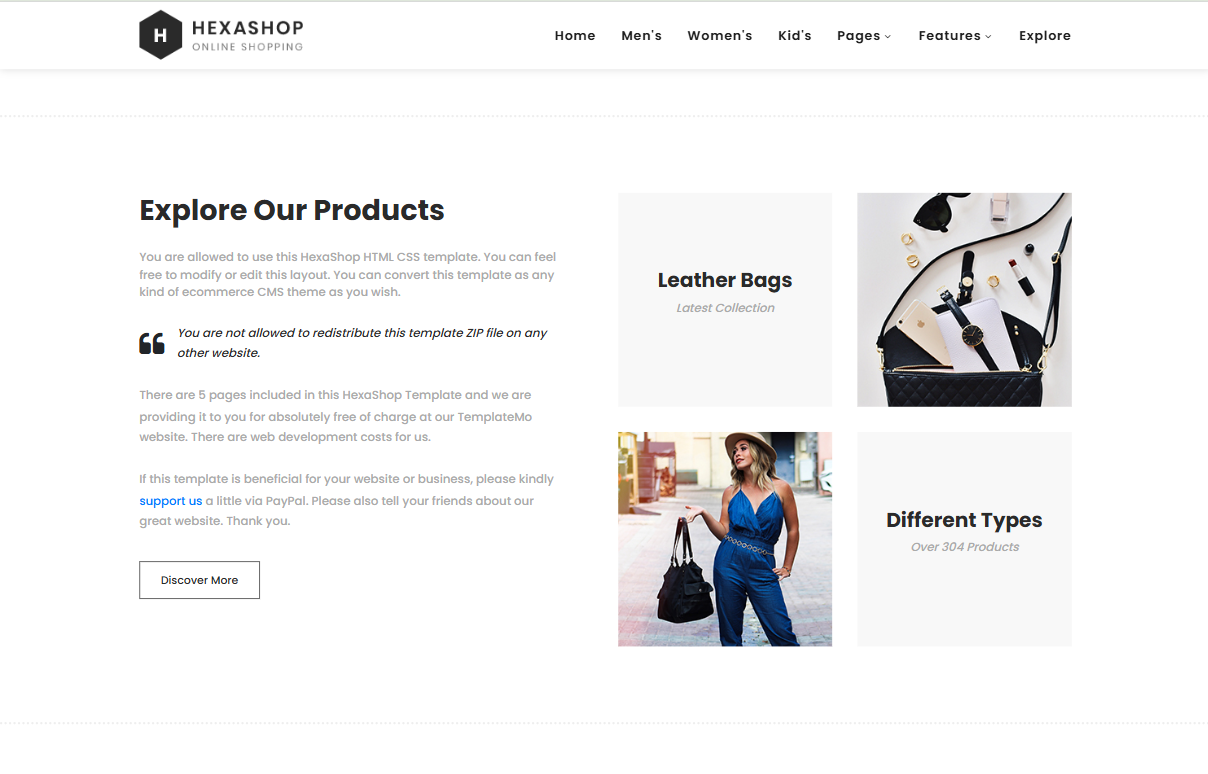Open the black handbag accessories image
Viewport: 1208px width, 774px height.
point(964,300)
